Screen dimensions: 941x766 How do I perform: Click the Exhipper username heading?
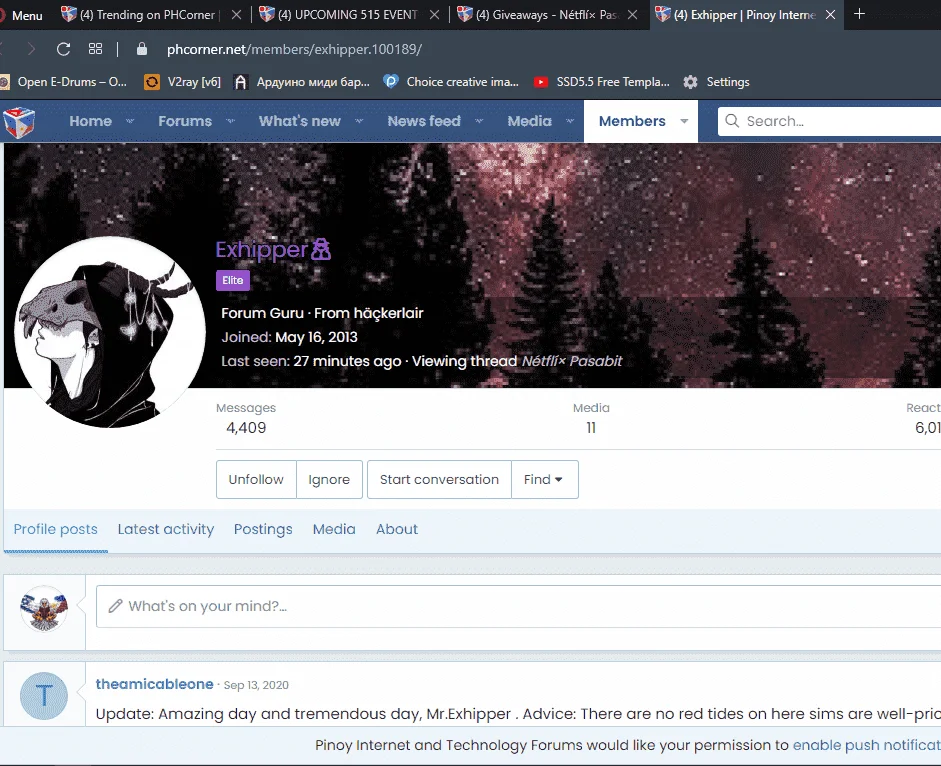coord(262,249)
